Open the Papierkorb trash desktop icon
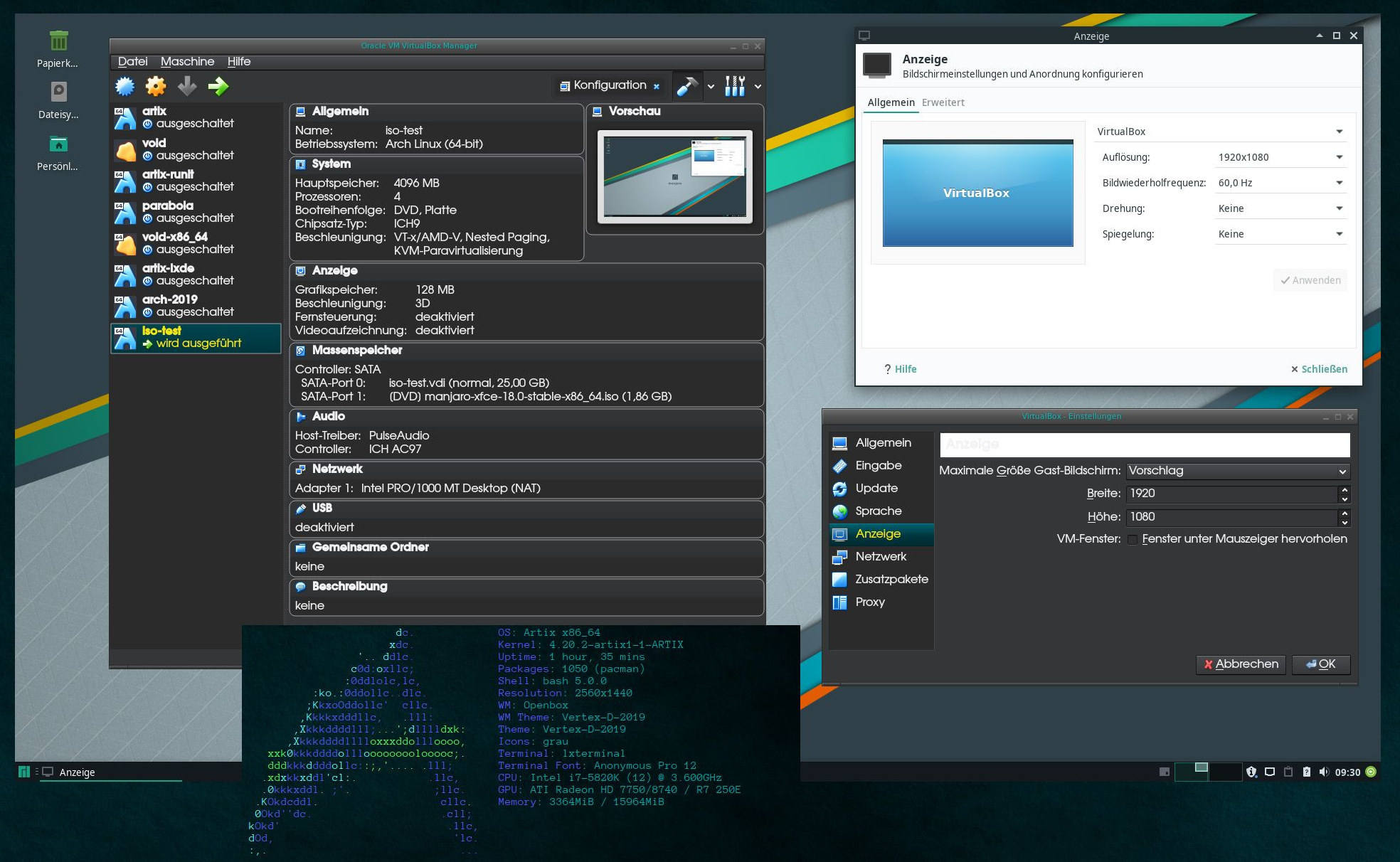This screenshot has width=1400, height=862. pos(58,41)
